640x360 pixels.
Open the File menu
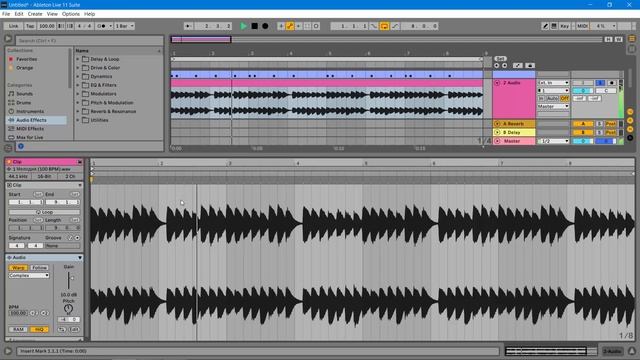6,14
